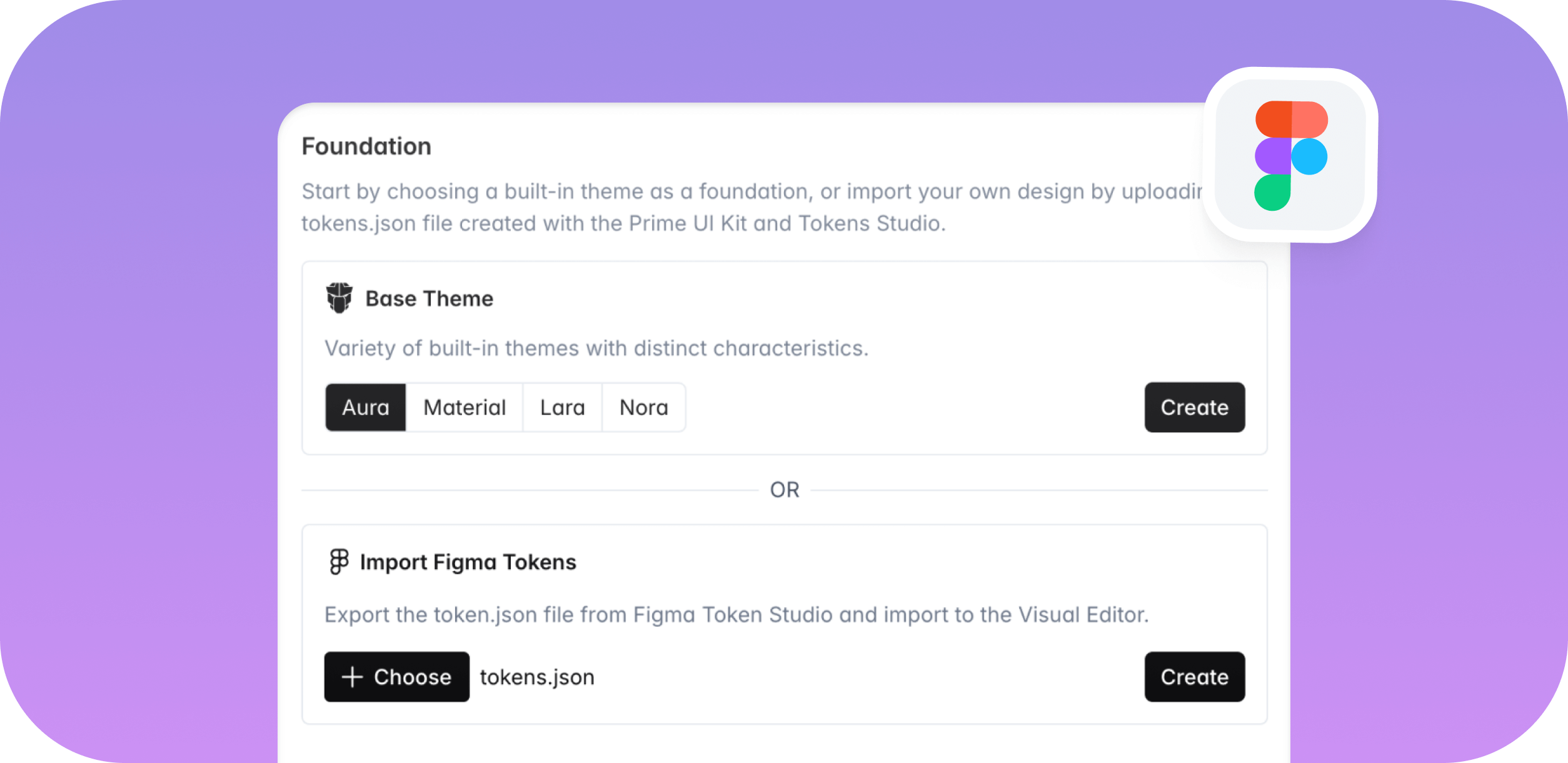Viewport: 1568px width, 763px height.
Task: Click the Choose file button
Action: pyautogui.click(x=397, y=677)
